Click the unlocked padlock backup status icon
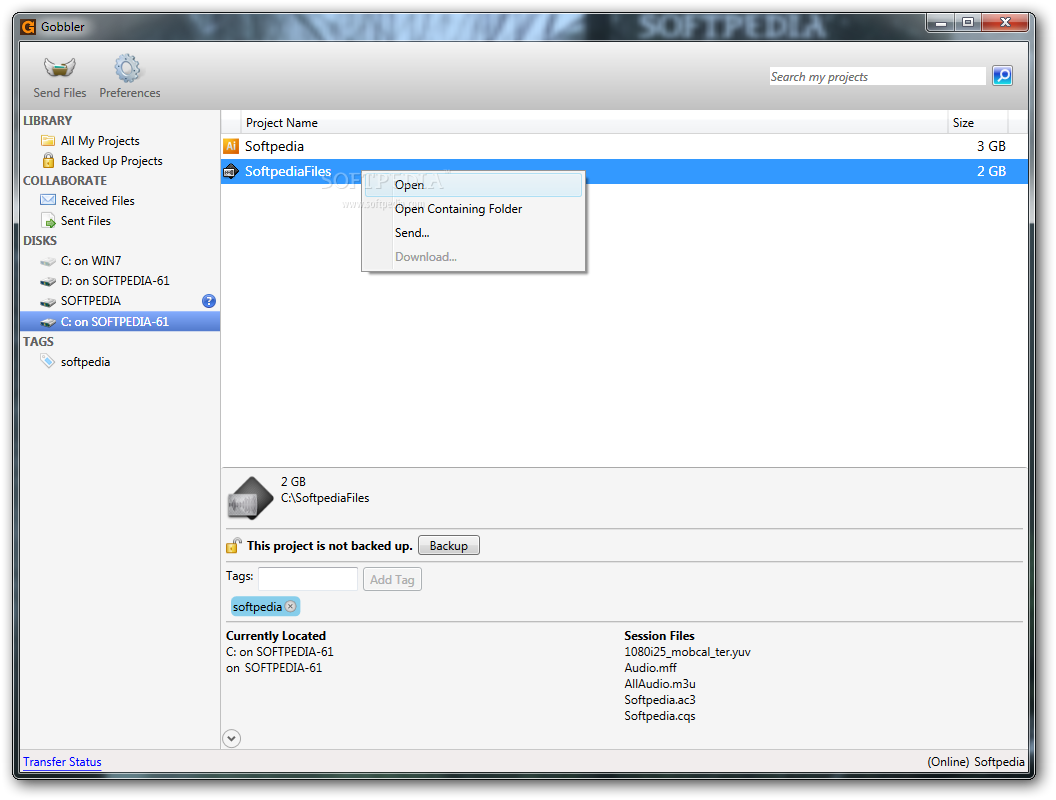 click(x=233, y=545)
